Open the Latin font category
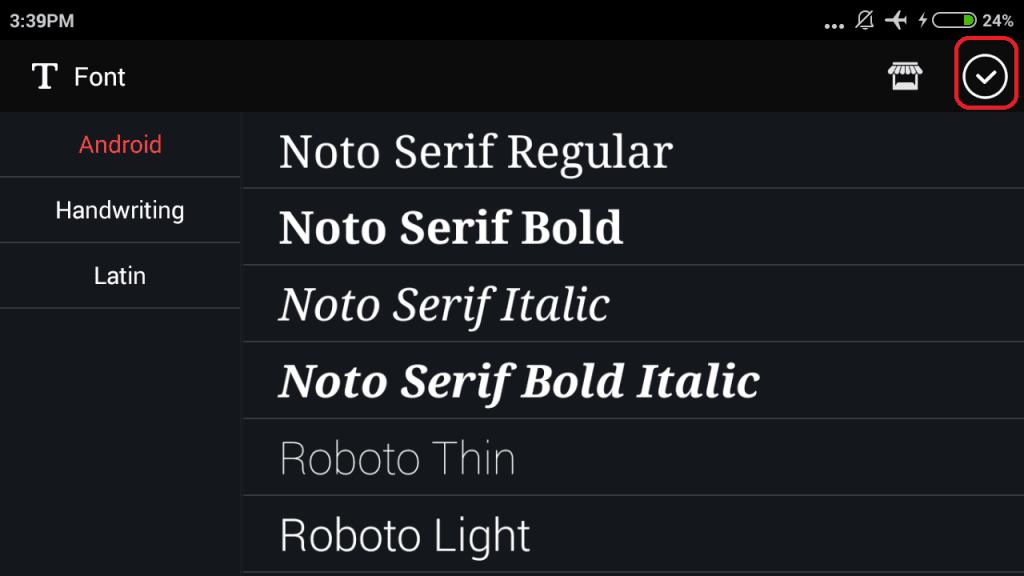1024x576 pixels. (120, 276)
